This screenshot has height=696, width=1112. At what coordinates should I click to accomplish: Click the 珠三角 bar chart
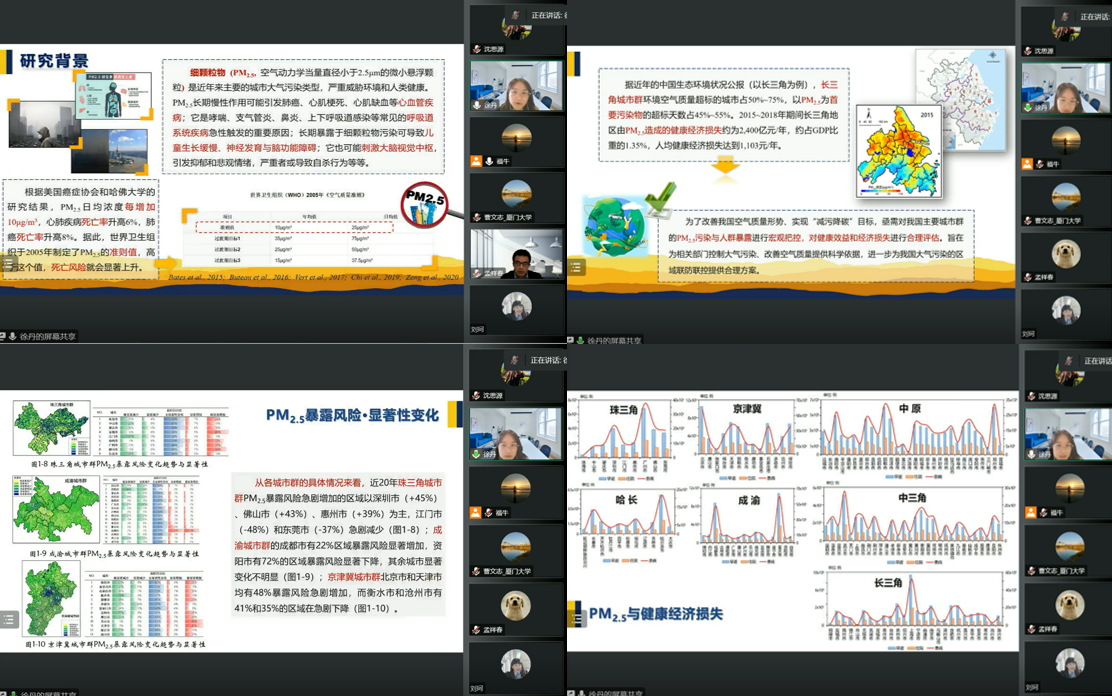point(625,439)
